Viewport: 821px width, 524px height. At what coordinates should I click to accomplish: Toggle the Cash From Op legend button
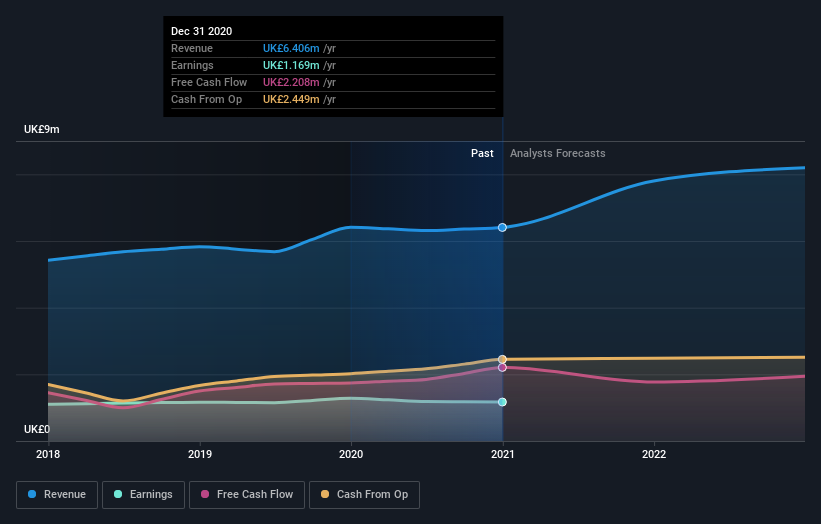(x=364, y=495)
